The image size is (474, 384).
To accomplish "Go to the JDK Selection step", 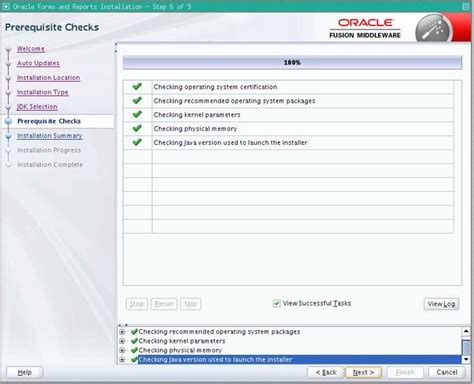I will (37, 107).
